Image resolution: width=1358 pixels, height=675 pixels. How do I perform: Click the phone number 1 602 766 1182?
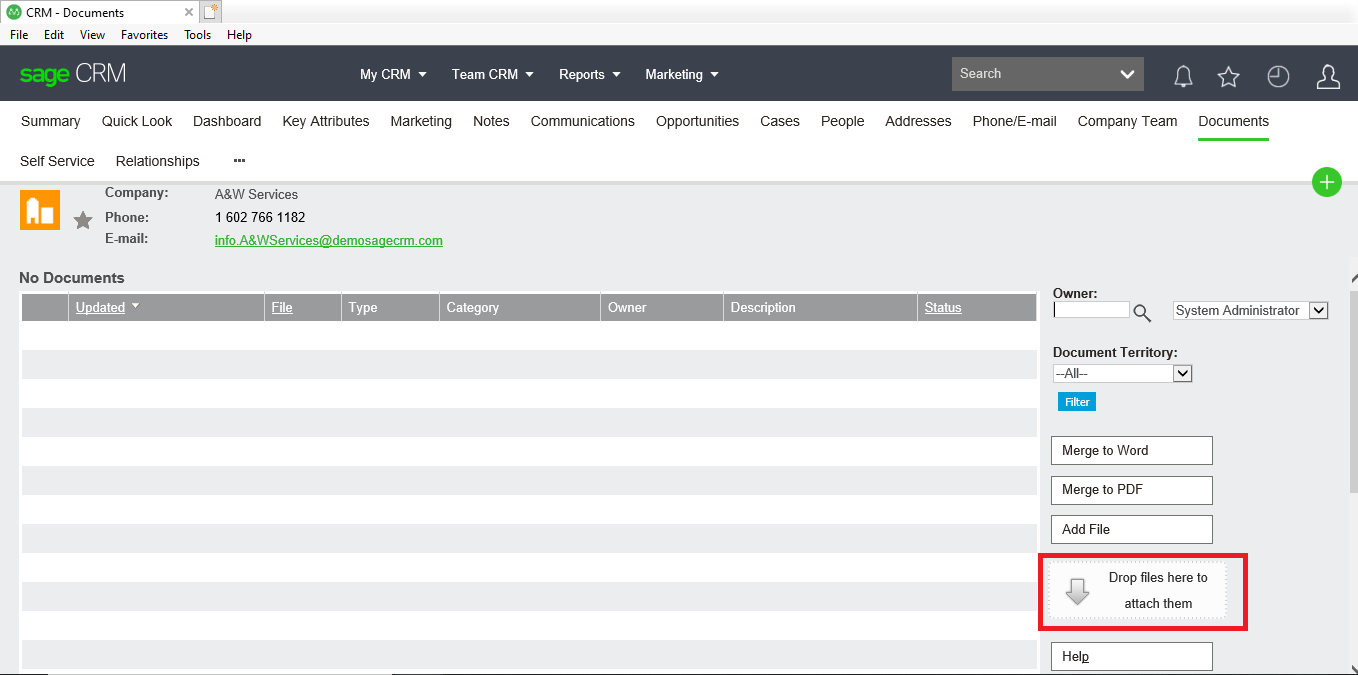tap(260, 217)
